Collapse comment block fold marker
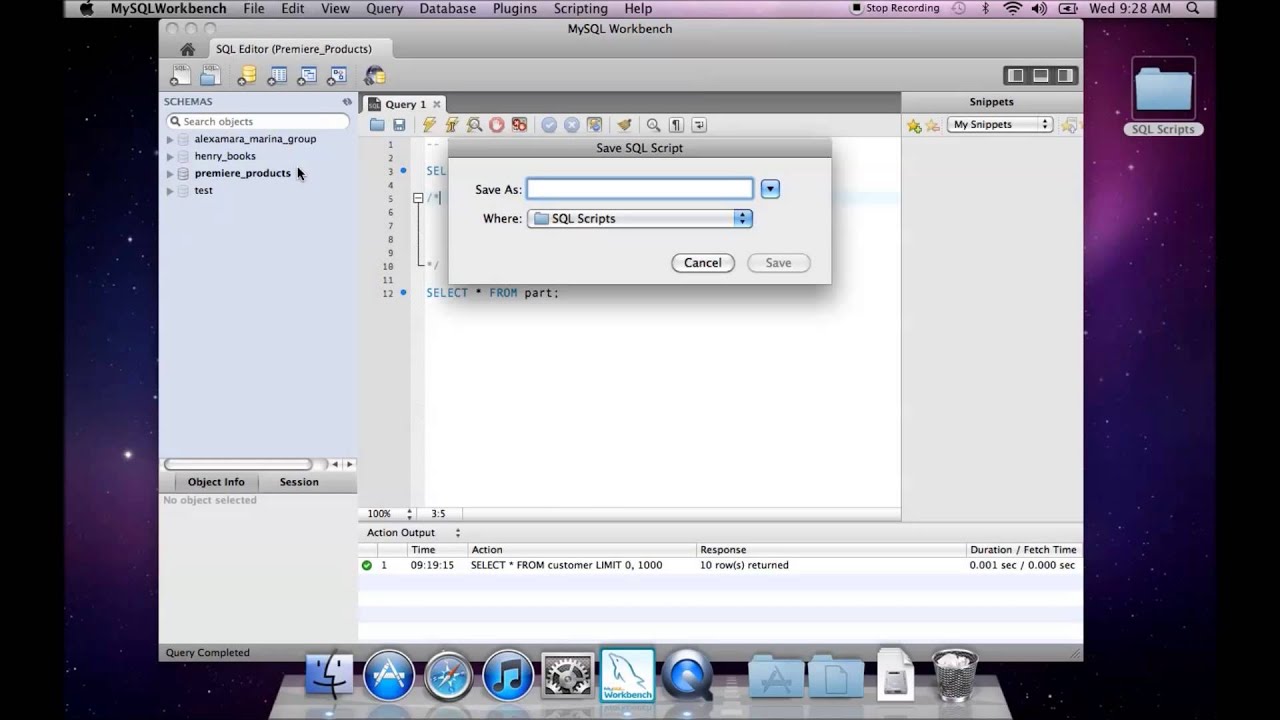 coord(418,198)
